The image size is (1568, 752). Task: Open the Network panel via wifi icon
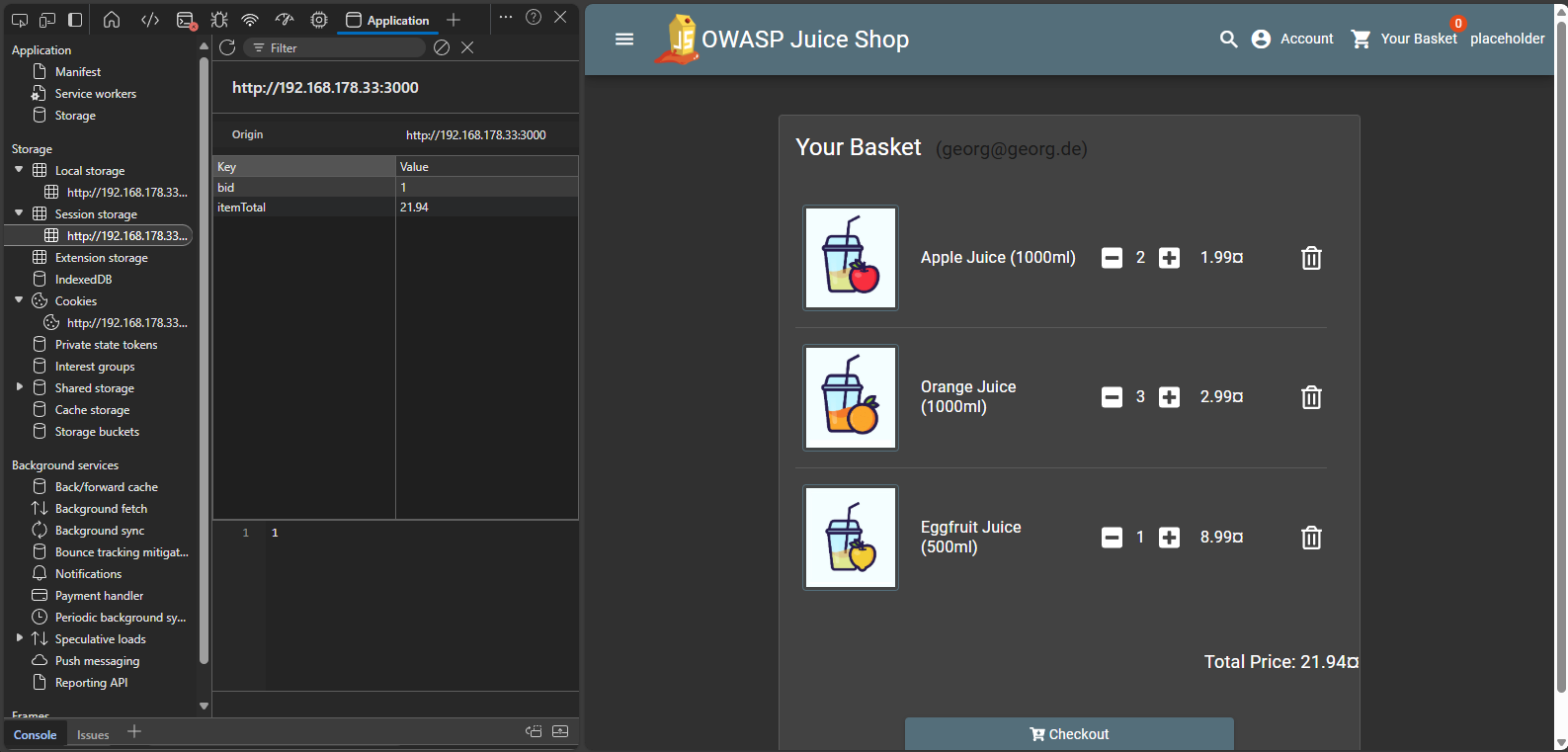(250, 20)
